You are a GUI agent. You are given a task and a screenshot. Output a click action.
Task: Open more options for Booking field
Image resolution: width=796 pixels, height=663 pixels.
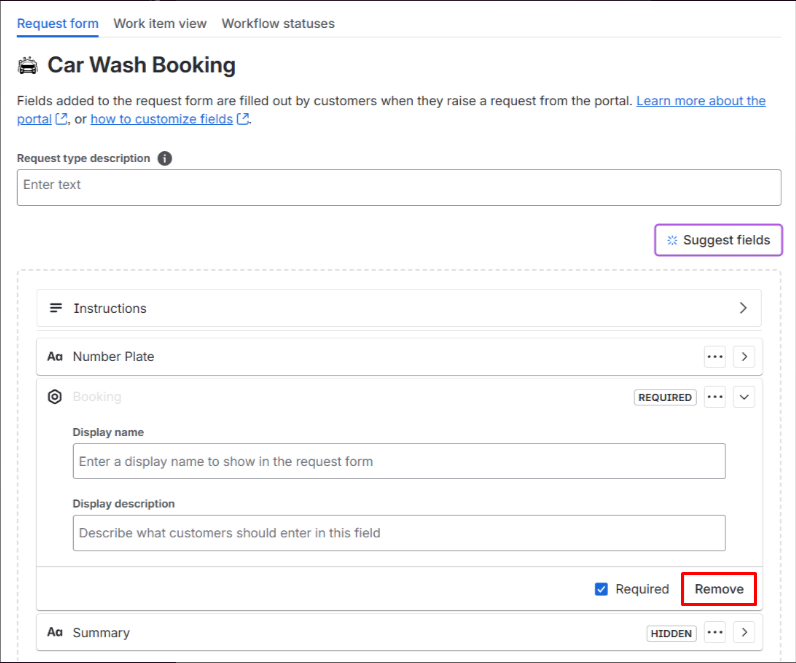(x=714, y=397)
